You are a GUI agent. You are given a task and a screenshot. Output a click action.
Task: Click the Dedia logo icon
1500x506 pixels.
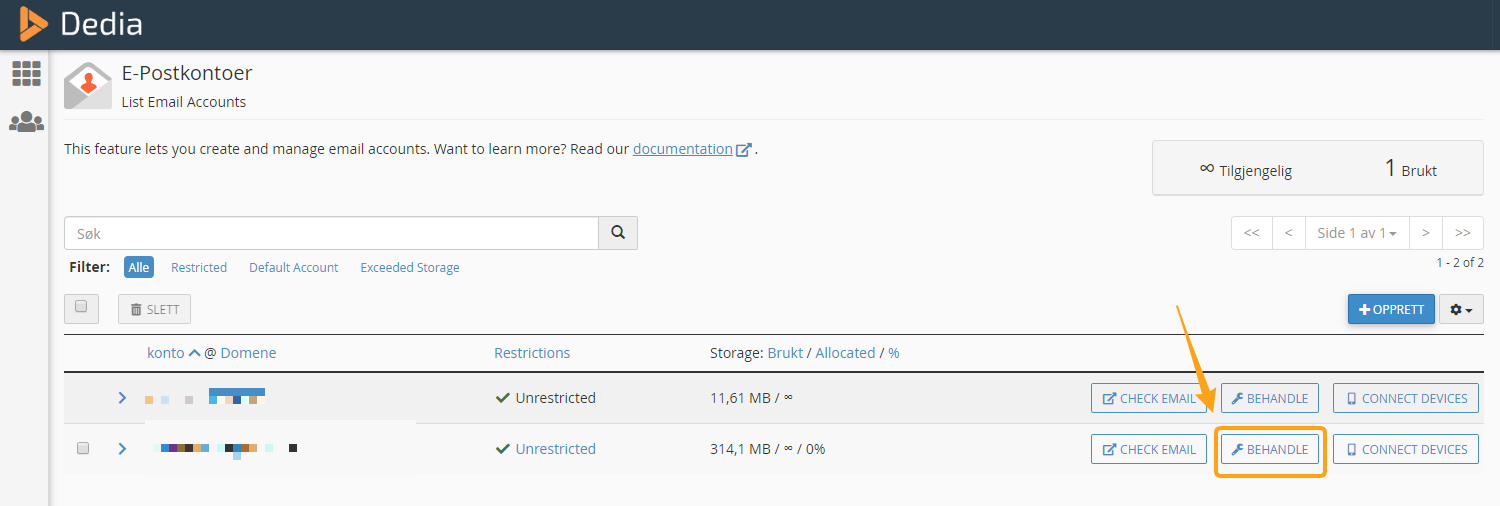[32, 23]
